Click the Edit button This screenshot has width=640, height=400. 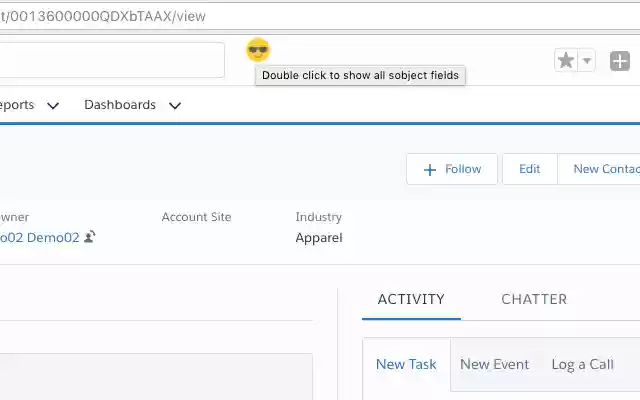point(530,169)
